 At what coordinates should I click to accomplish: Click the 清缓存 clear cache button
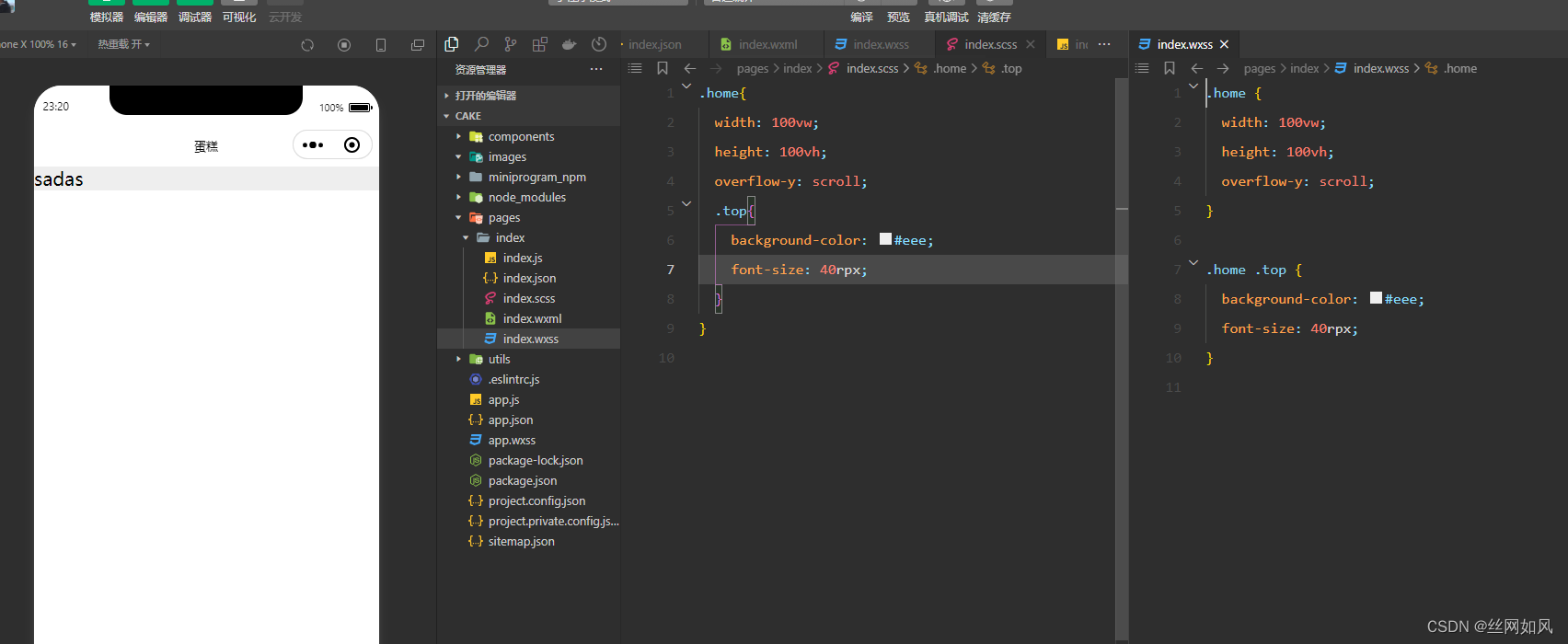(994, 17)
